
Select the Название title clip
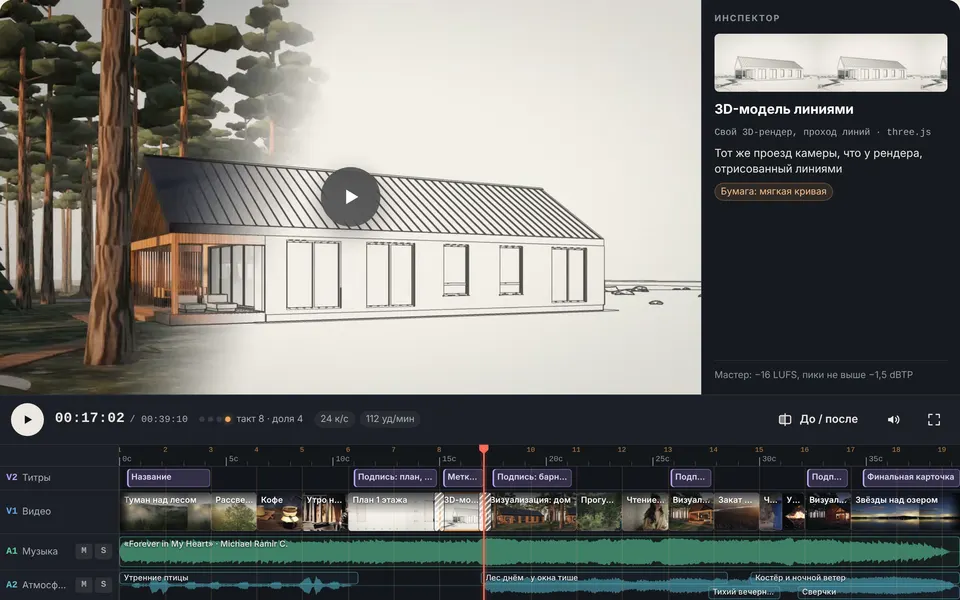168,478
